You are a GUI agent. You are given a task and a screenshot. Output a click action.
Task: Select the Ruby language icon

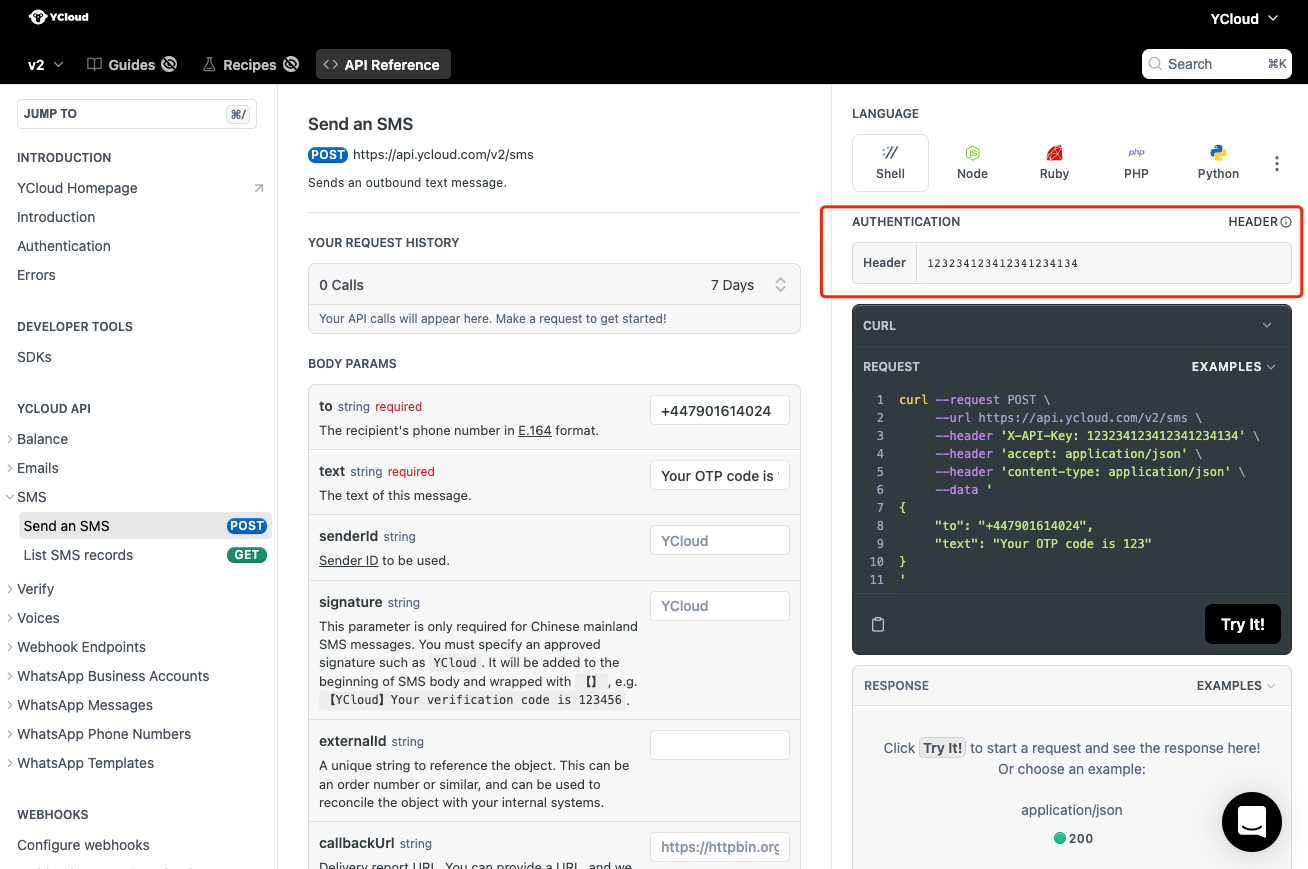[1054, 162]
